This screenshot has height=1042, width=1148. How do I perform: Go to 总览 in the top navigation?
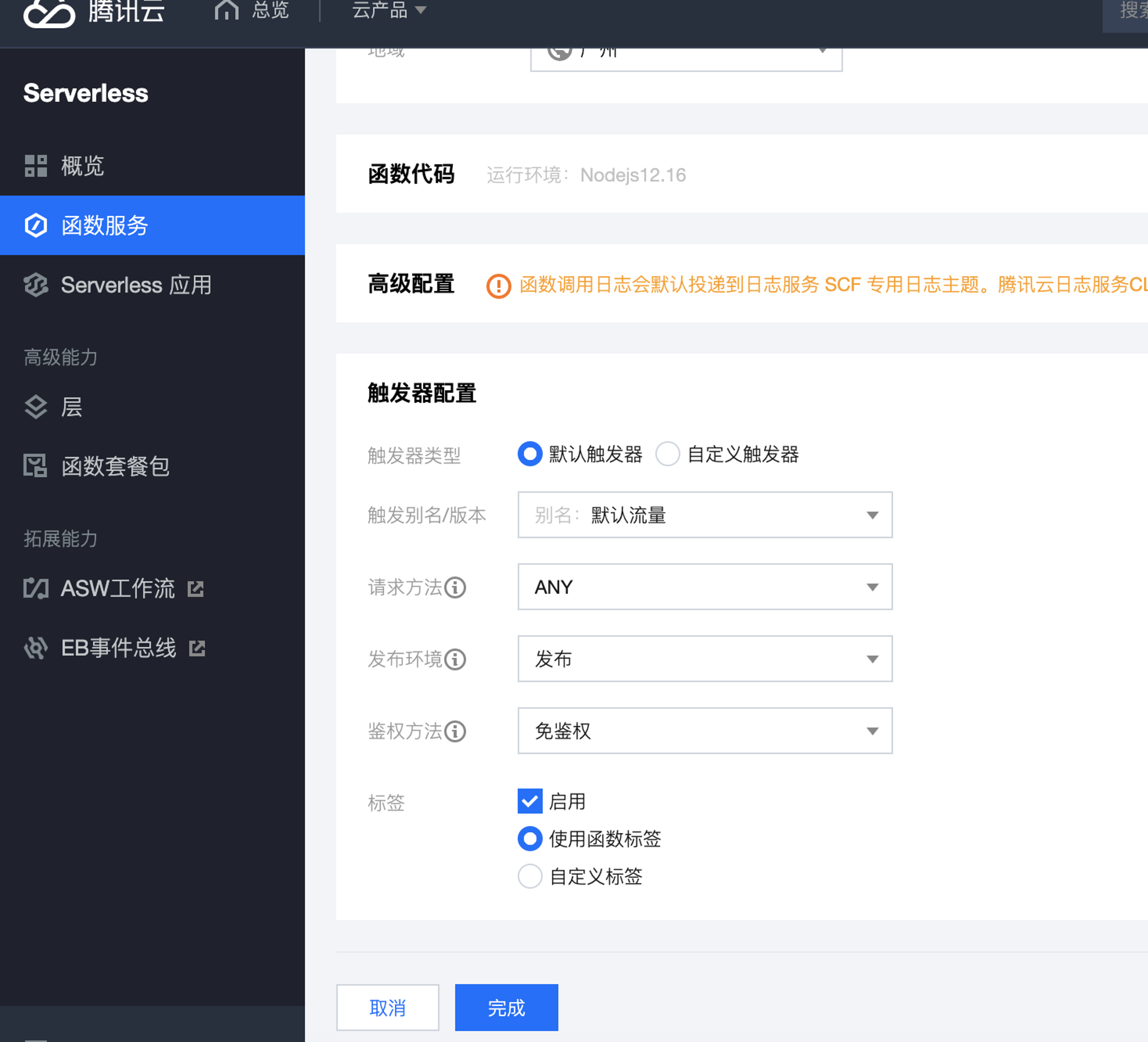point(270,9)
